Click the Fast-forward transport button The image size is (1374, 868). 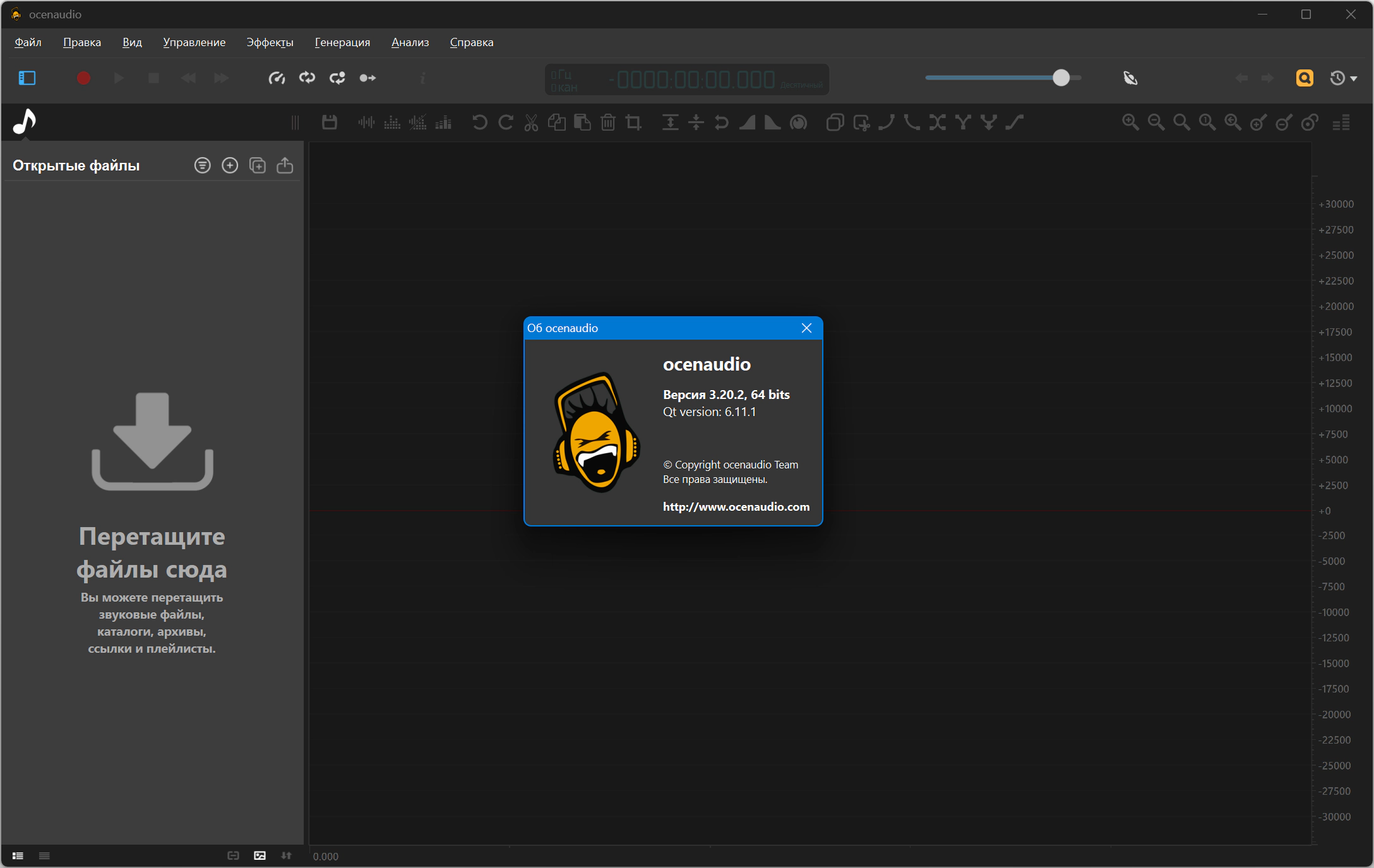tap(221, 78)
